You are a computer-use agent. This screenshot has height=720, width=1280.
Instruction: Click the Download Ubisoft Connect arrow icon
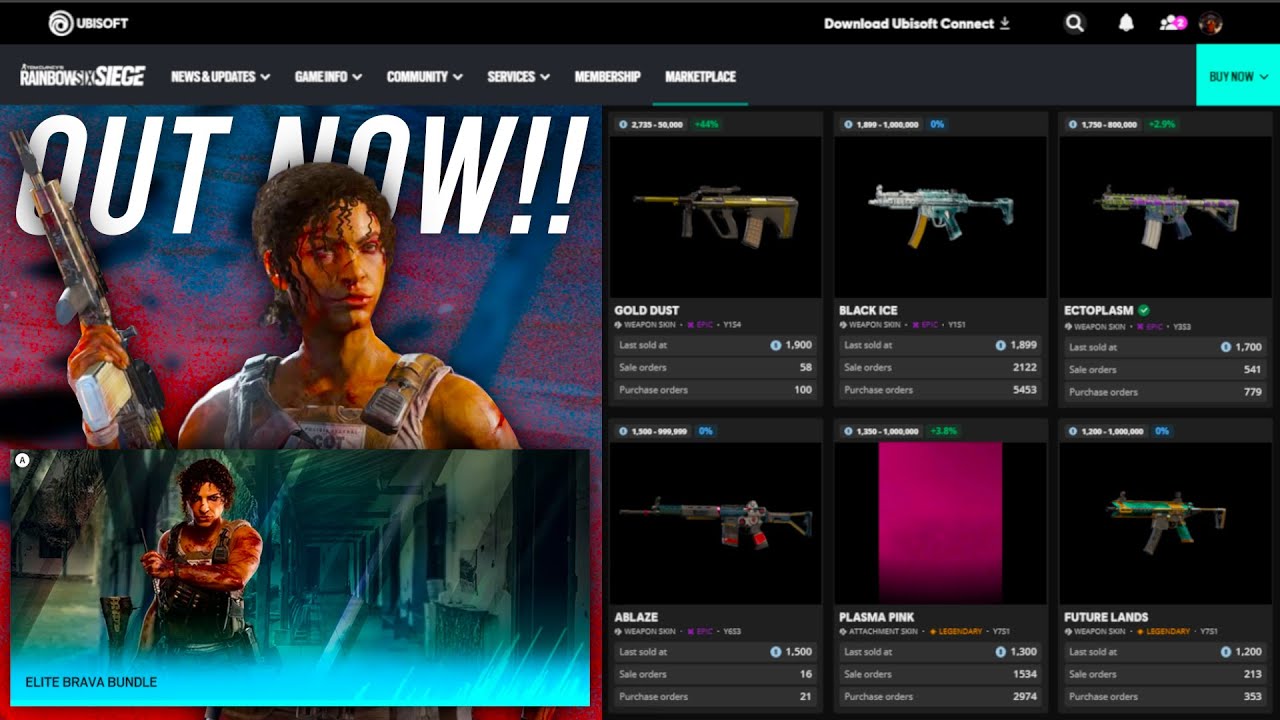pyautogui.click(x=1005, y=23)
